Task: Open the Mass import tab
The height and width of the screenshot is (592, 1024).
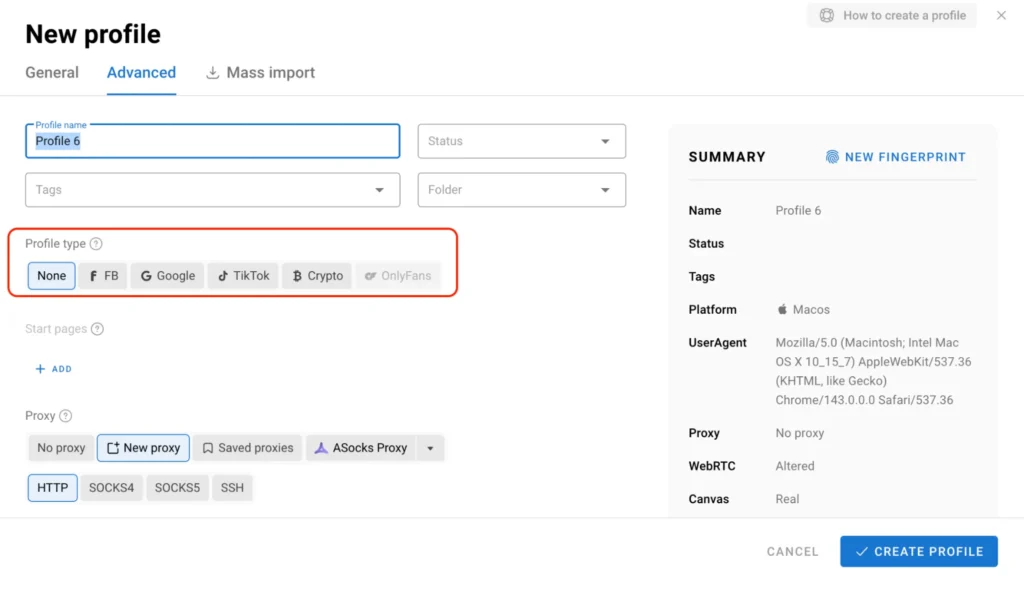Action: 259,72
